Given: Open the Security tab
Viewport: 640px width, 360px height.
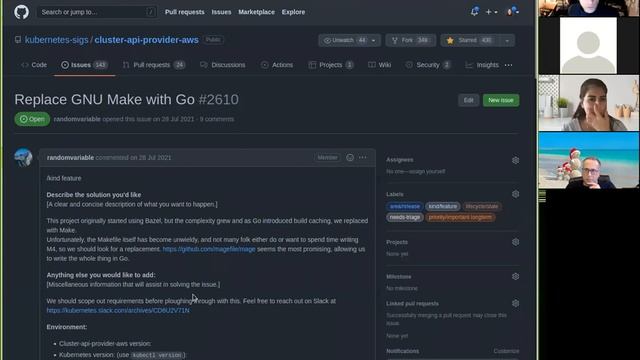Looking at the screenshot, I should pos(428,65).
